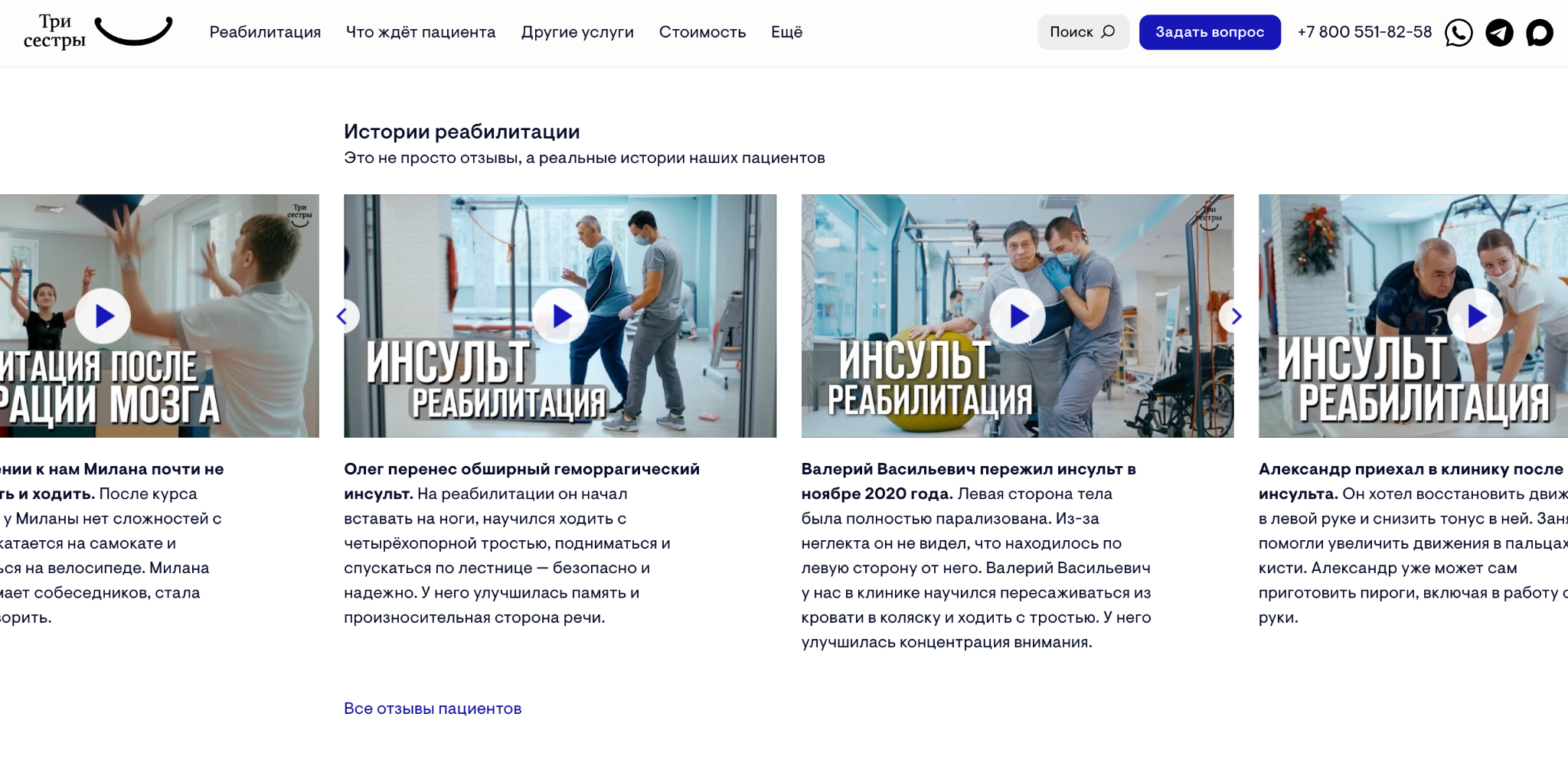Open Telegram icon in header
This screenshot has width=1568, height=782.
click(x=1499, y=32)
